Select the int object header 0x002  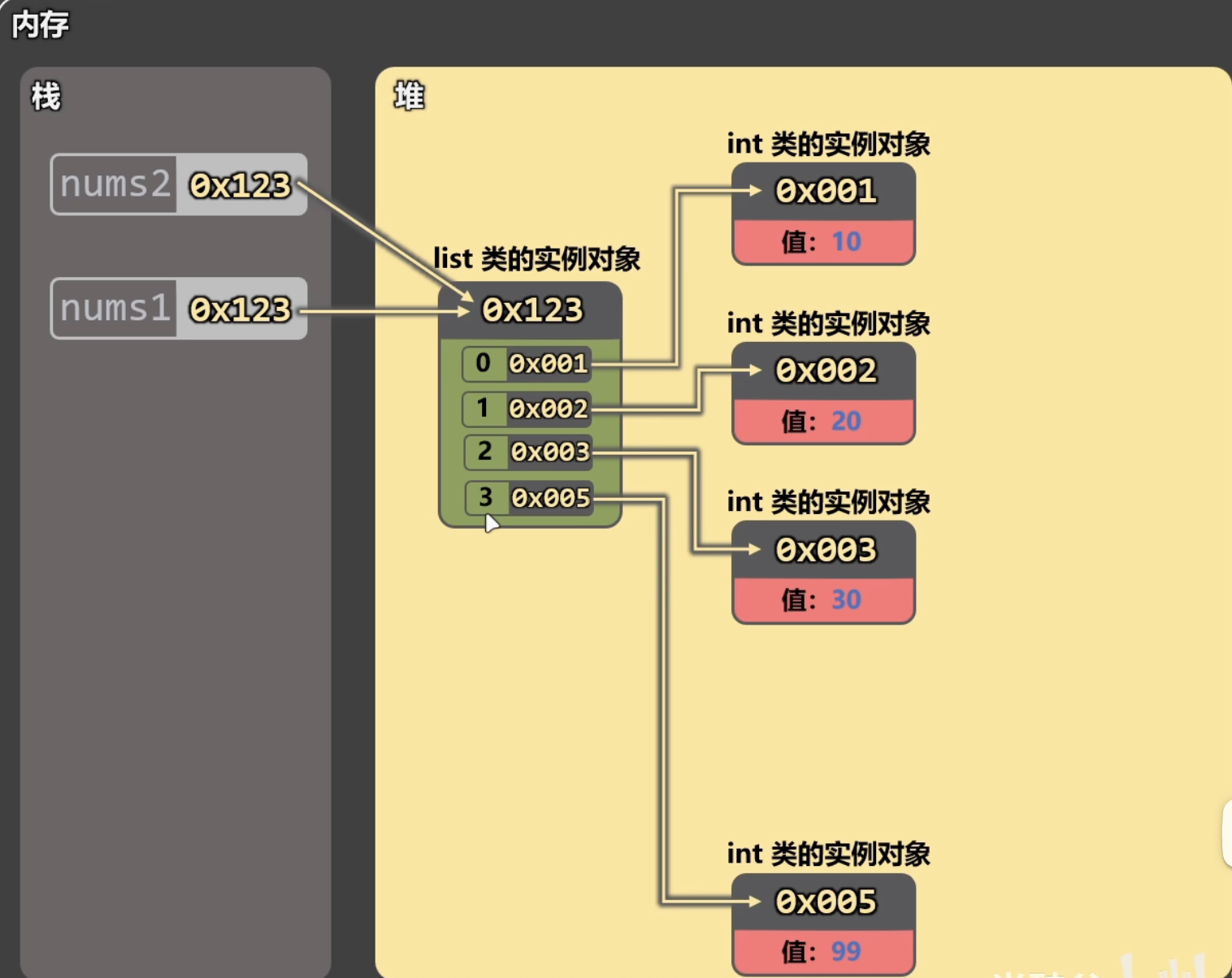click(825, 370)
